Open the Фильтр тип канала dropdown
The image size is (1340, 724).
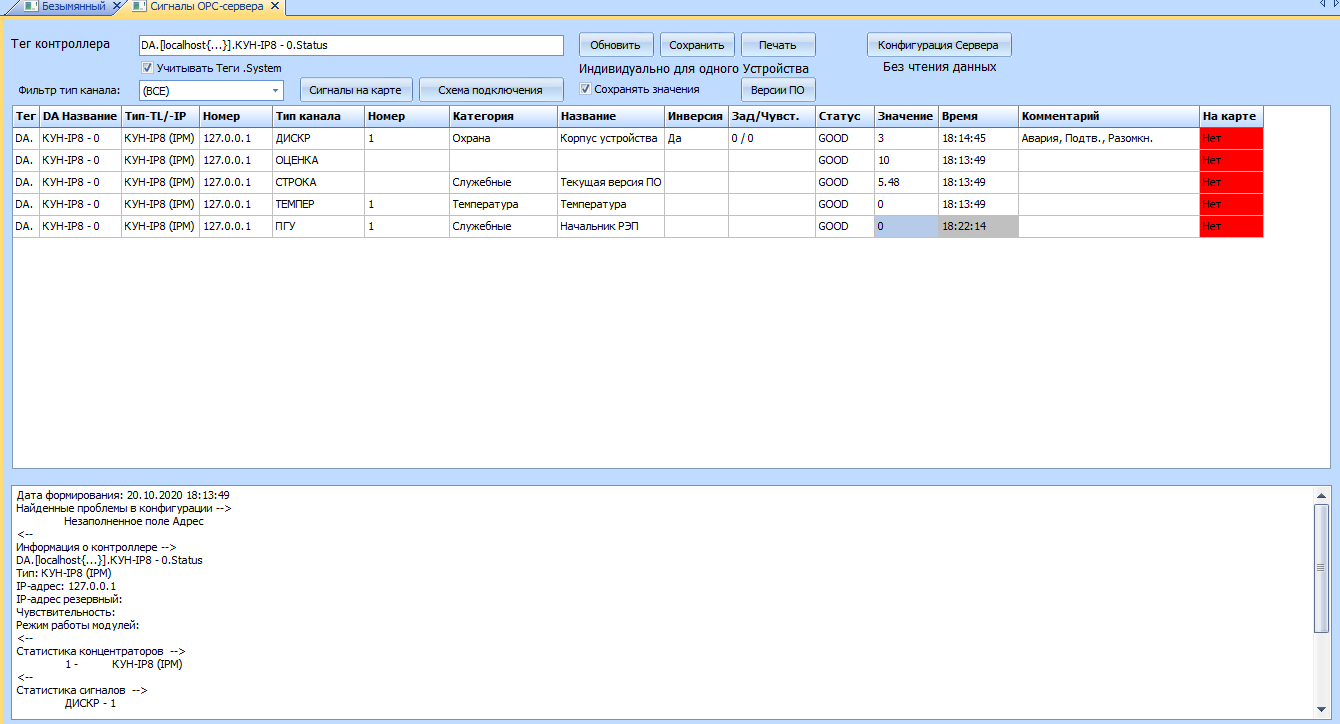pos(275,90)
